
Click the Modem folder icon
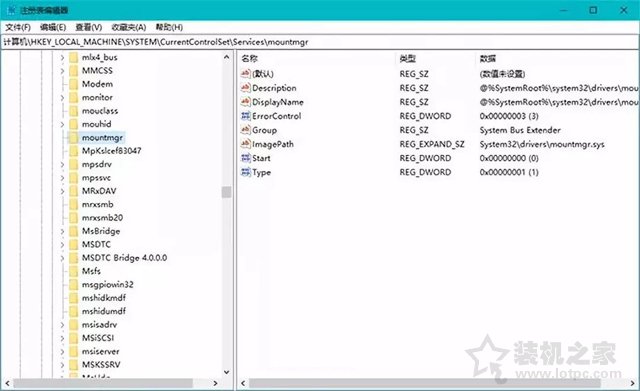73,84
